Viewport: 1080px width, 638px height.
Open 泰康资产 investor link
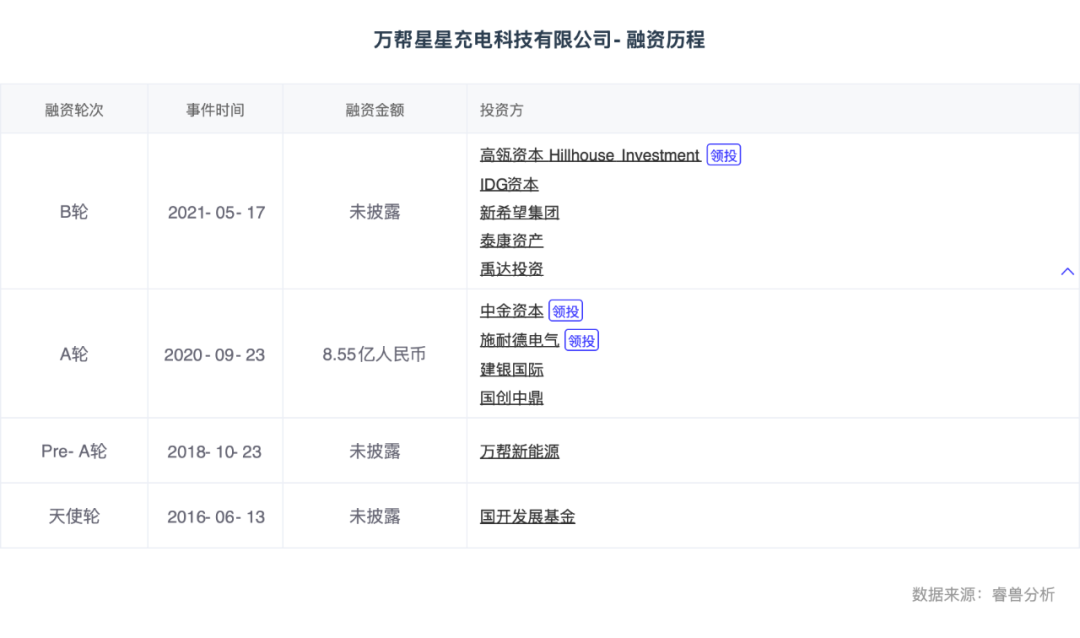click(511, 241)
